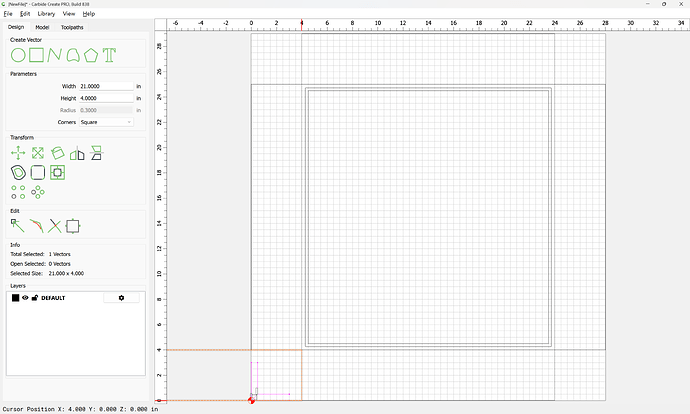
Task: Select the Polygon vector tool
Action: click(x=91, y=55)
